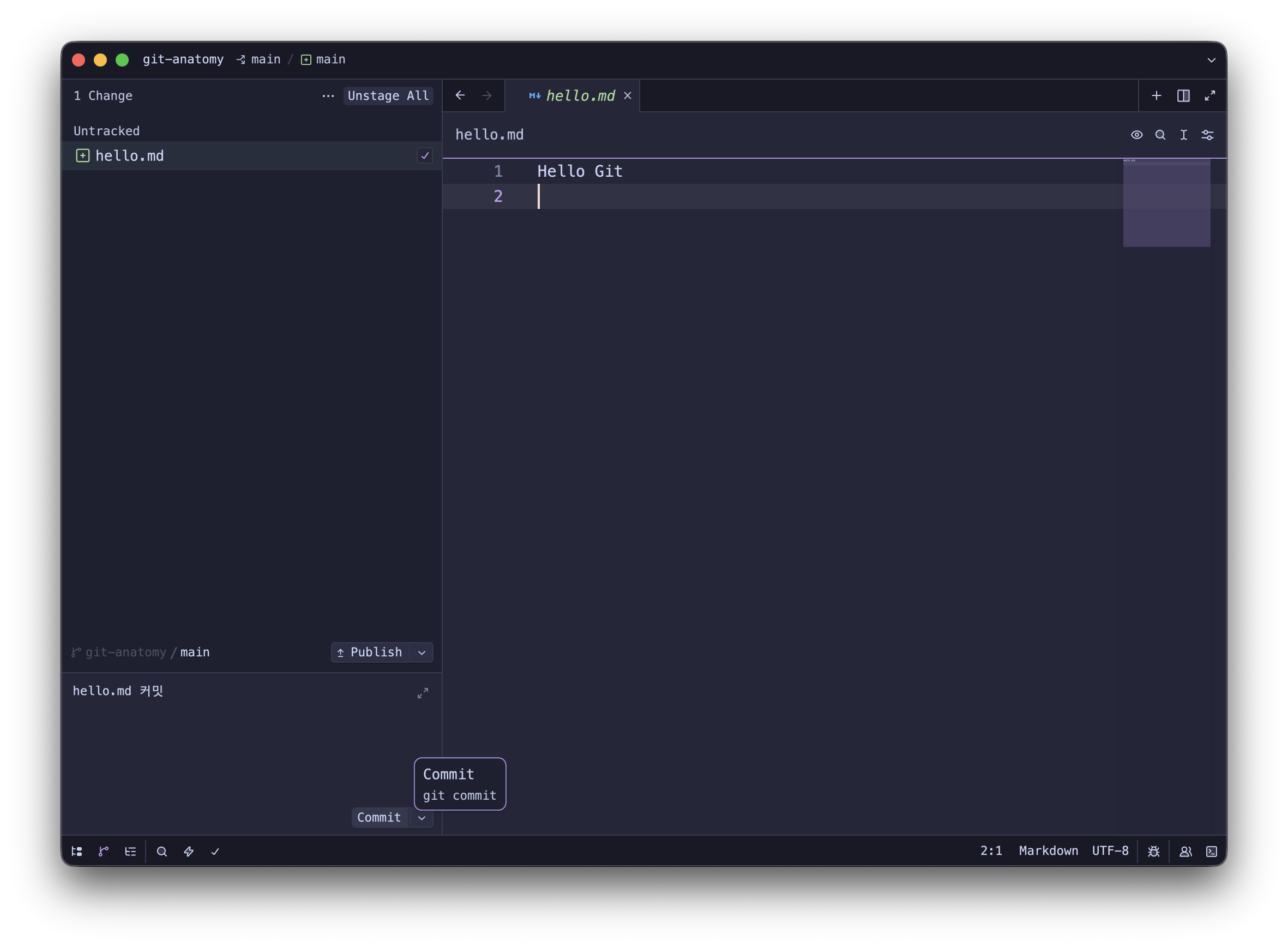Screen dimensions: 1288x947
Task: Open the outline panel icon
Action: pyautogui.click(x=131, y=852)
